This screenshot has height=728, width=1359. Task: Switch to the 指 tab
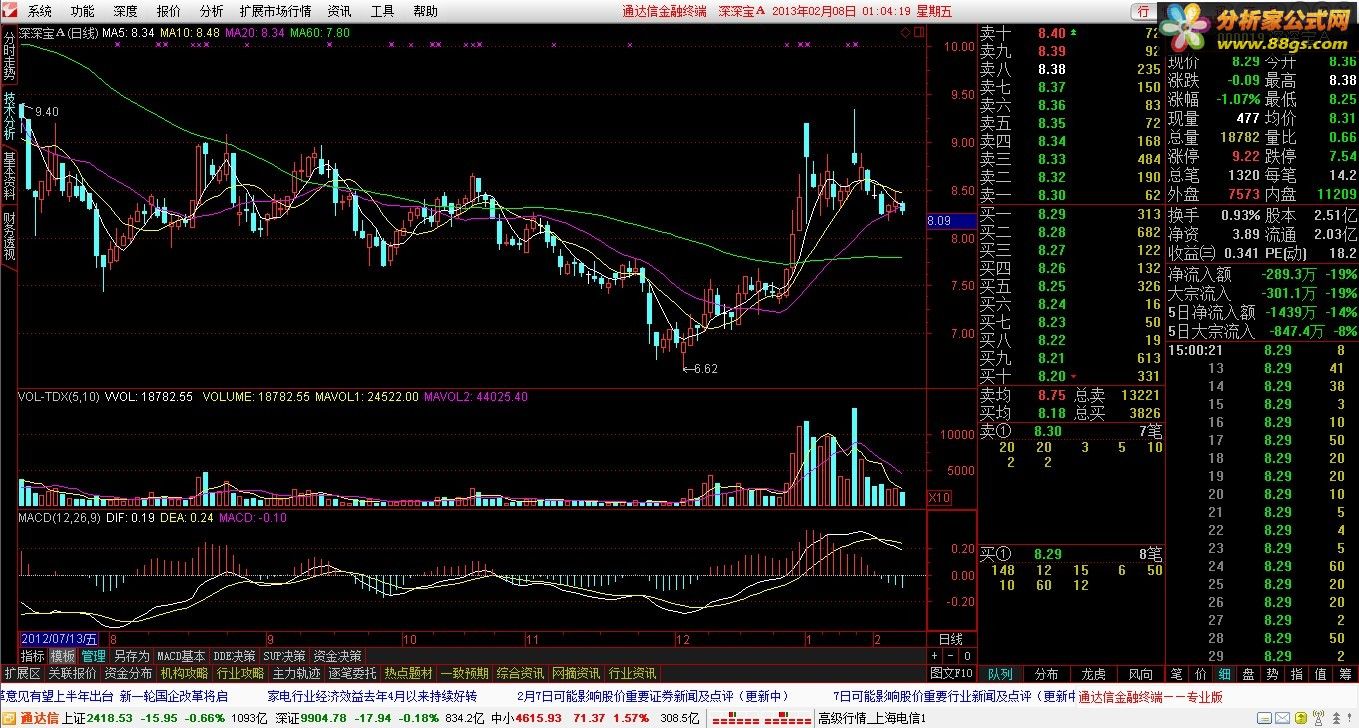click(x=1296, y=674)
